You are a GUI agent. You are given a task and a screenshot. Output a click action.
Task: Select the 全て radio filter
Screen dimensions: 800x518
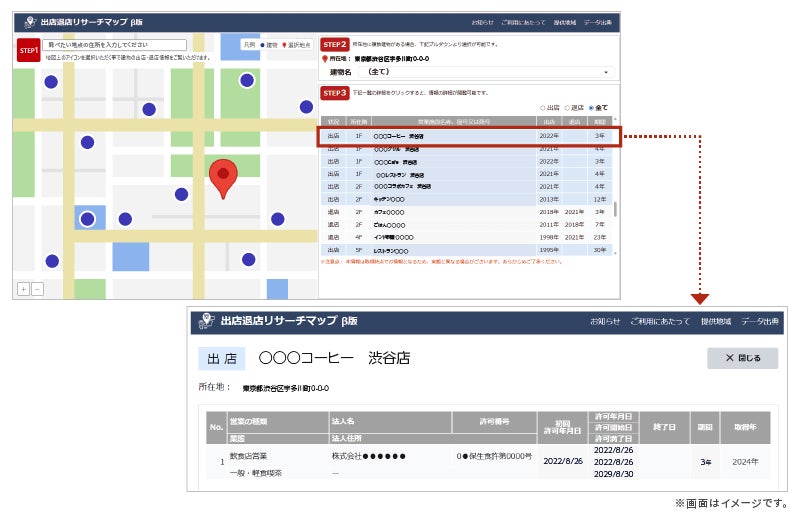click(591, 107)
